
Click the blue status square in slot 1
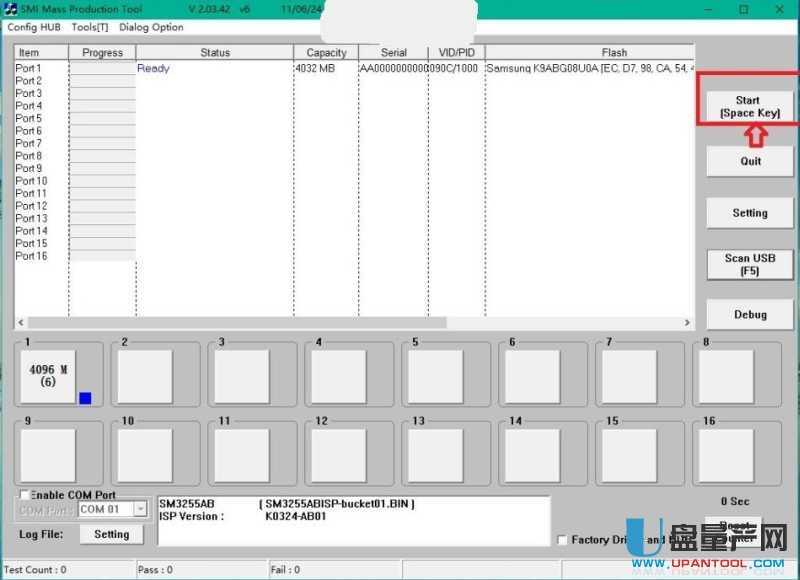tap(85, 398)
